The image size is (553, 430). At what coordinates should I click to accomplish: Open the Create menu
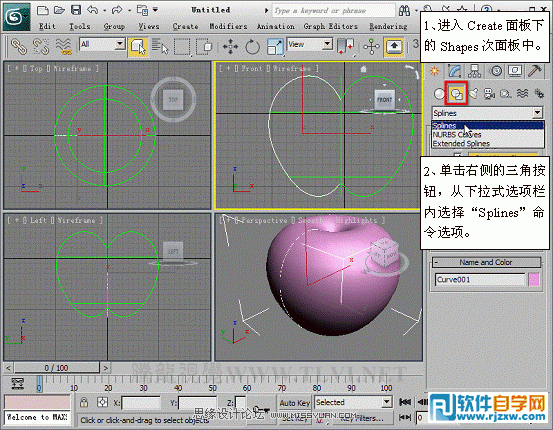click(186, 26)
